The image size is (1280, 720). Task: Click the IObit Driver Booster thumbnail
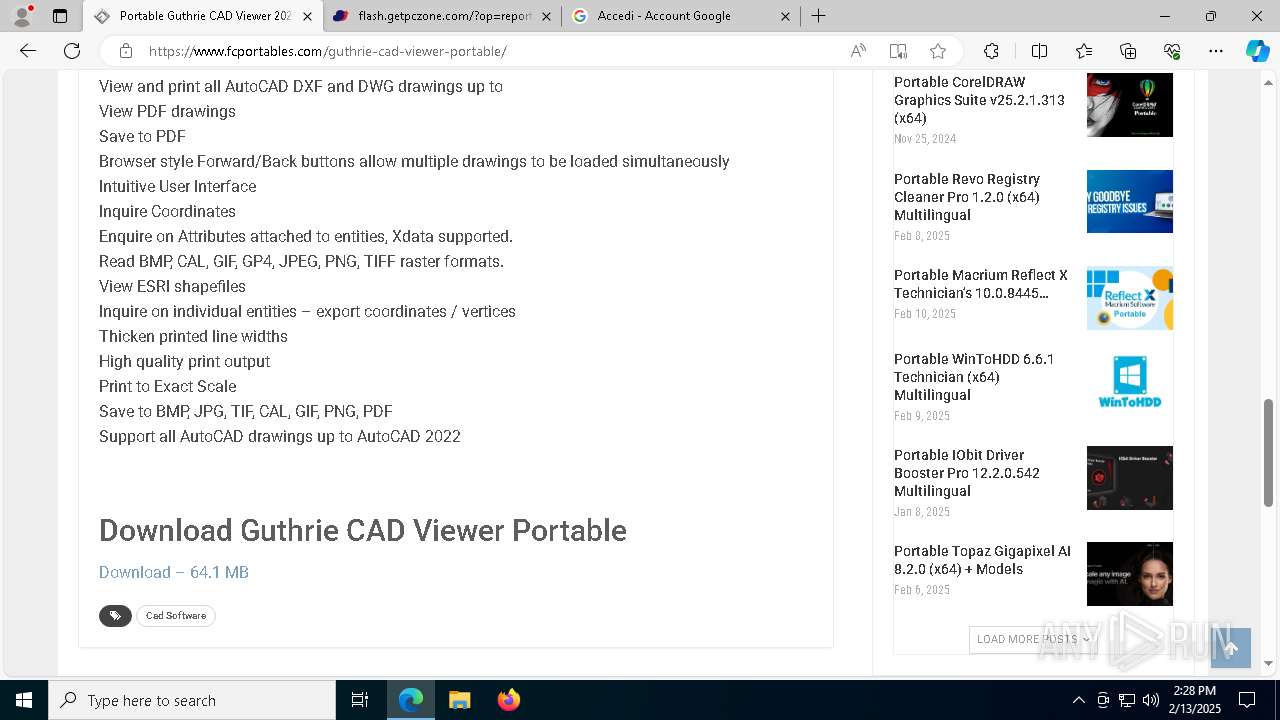coord(1130,478)
